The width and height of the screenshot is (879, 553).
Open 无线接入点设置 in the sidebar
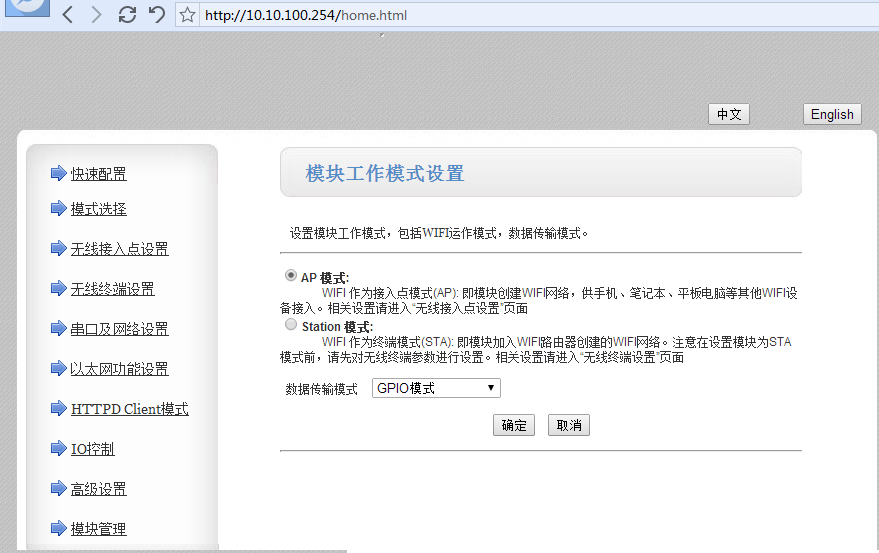119,249
